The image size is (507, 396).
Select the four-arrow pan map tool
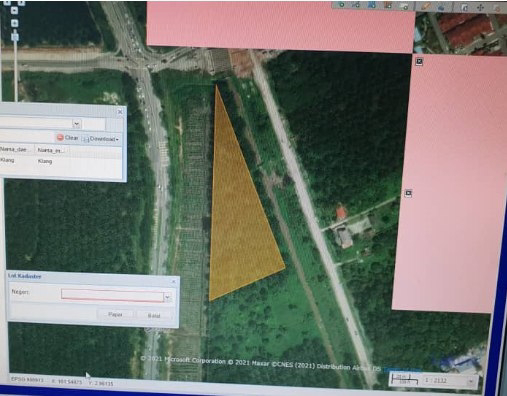tap(480, 8)
